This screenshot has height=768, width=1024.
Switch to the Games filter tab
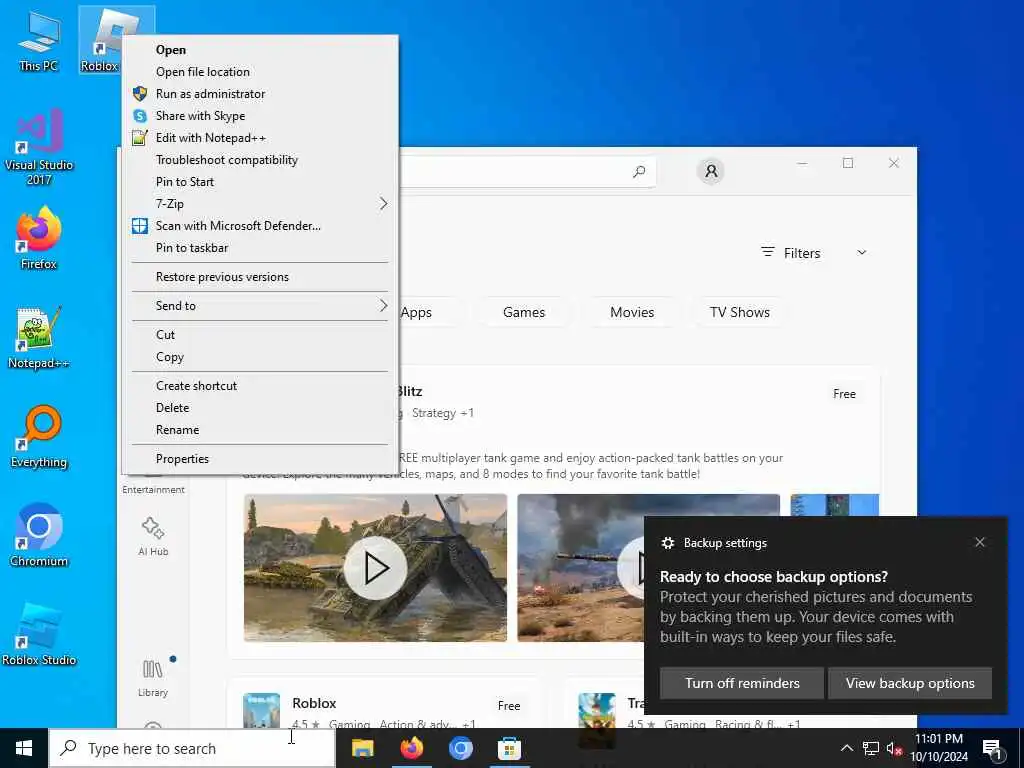click(524, 312)
